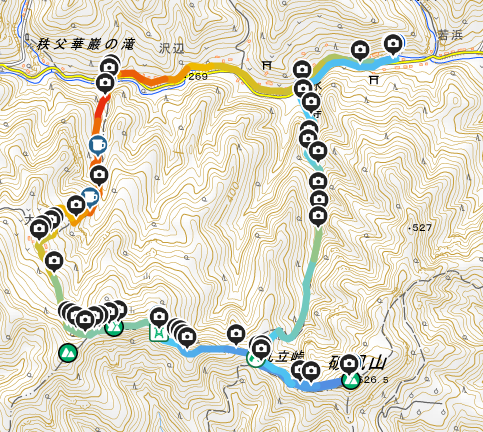Click the camera pin on the orange track near the trail junction
The width and height of the screenshot is (483, 432).
point(76,205)
